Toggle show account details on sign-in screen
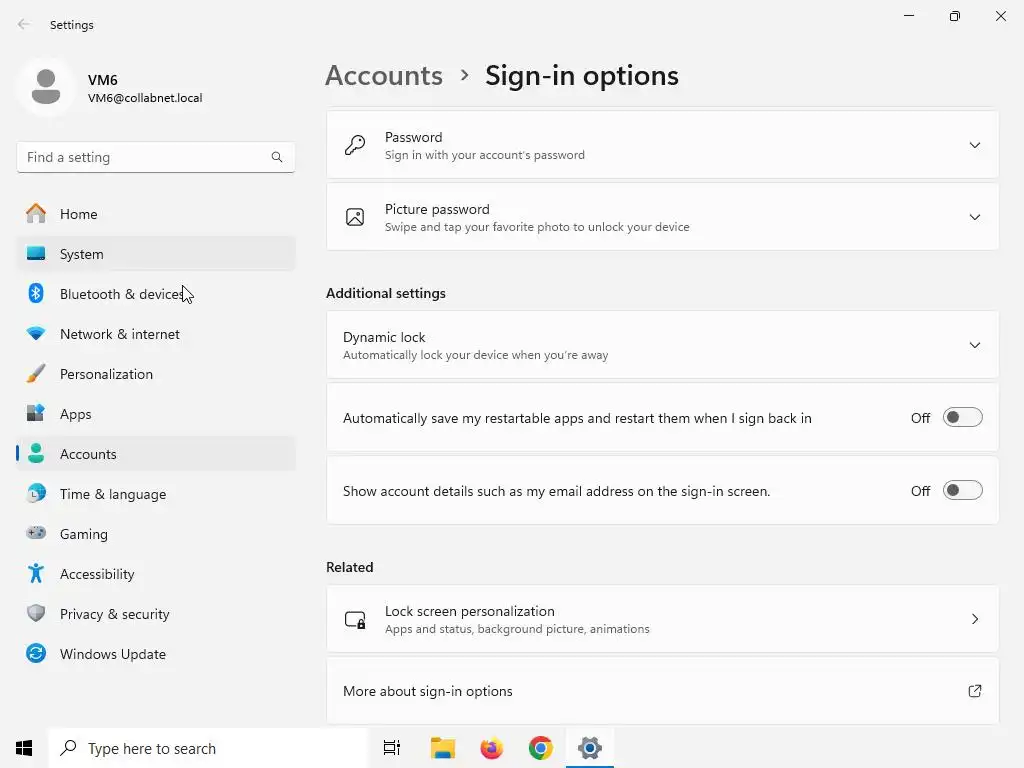This screenshot has height=768, width=1024. tap(963, 490)
